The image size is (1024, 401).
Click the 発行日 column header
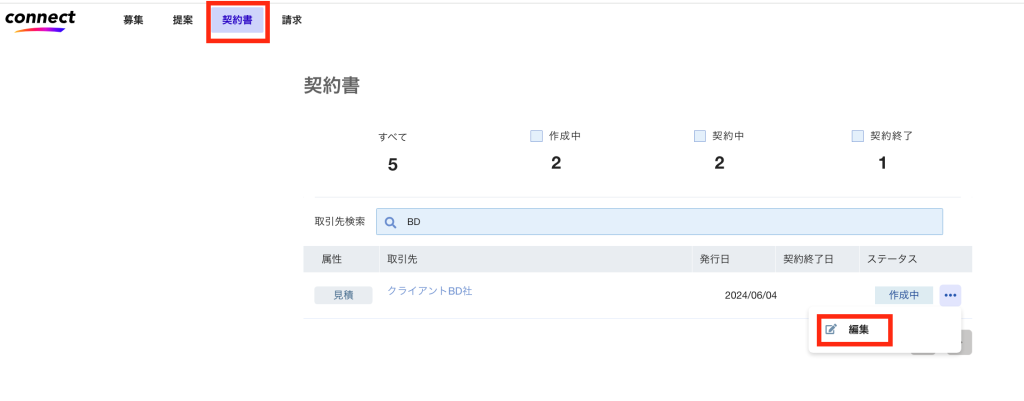pyautogui.click(x=714, y=259)
